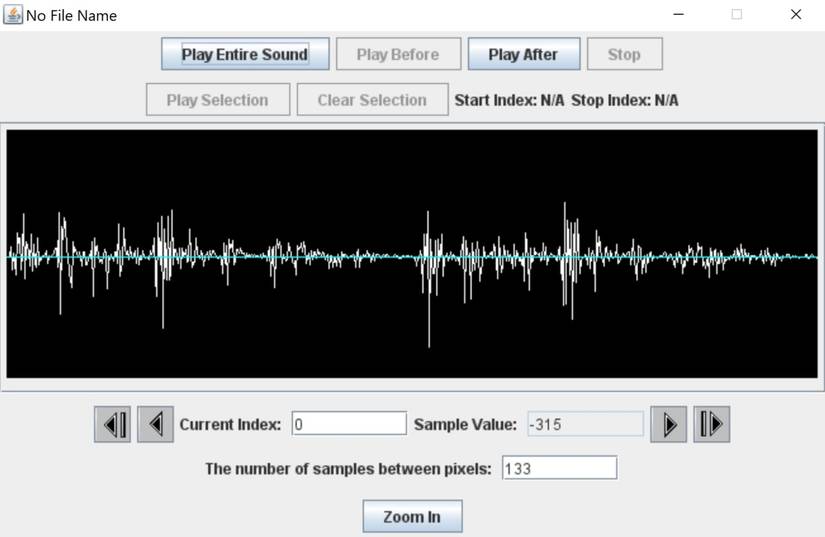825x537 pixels.
Task: Play the entire sound
Action: (245, 54)
